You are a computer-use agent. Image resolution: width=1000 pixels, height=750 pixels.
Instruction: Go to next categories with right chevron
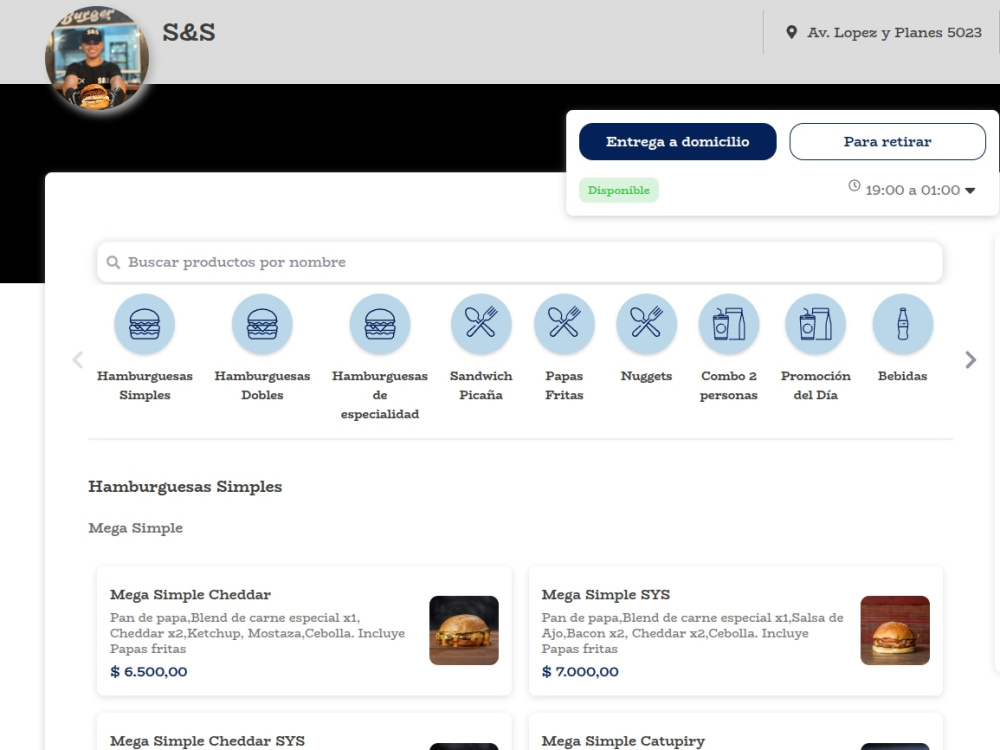point(971,360)
